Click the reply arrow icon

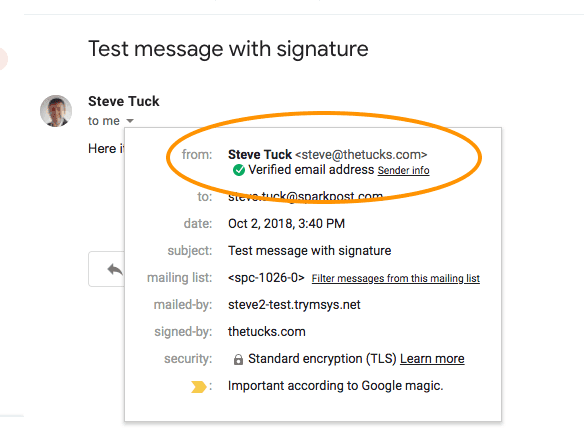pos(115,269)
